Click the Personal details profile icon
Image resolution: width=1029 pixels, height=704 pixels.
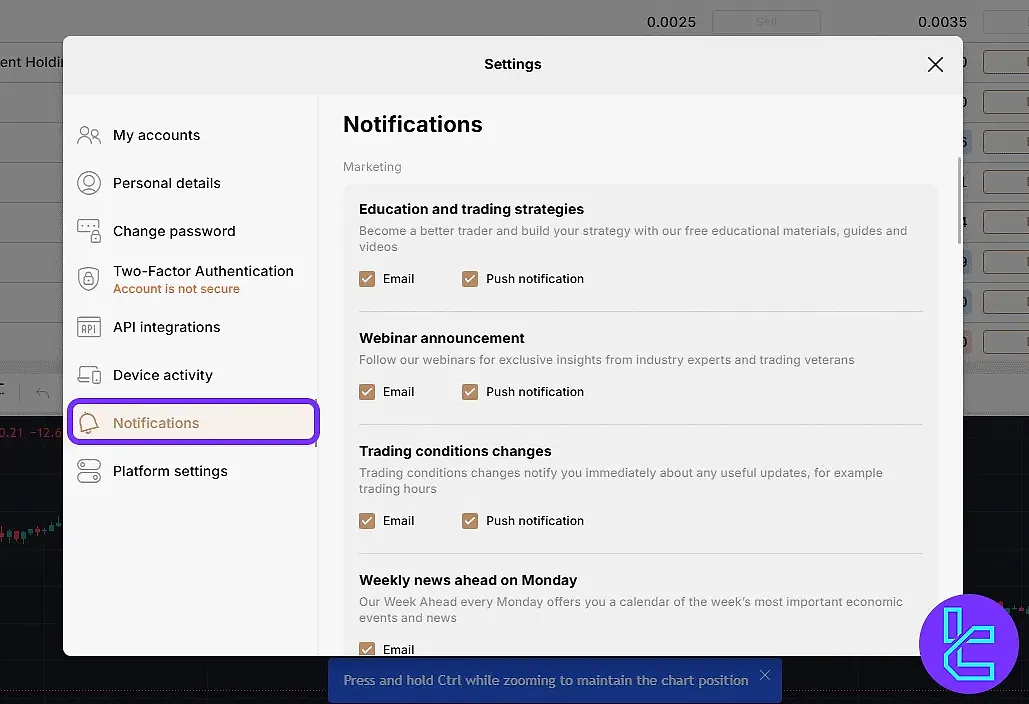[89, 183]
